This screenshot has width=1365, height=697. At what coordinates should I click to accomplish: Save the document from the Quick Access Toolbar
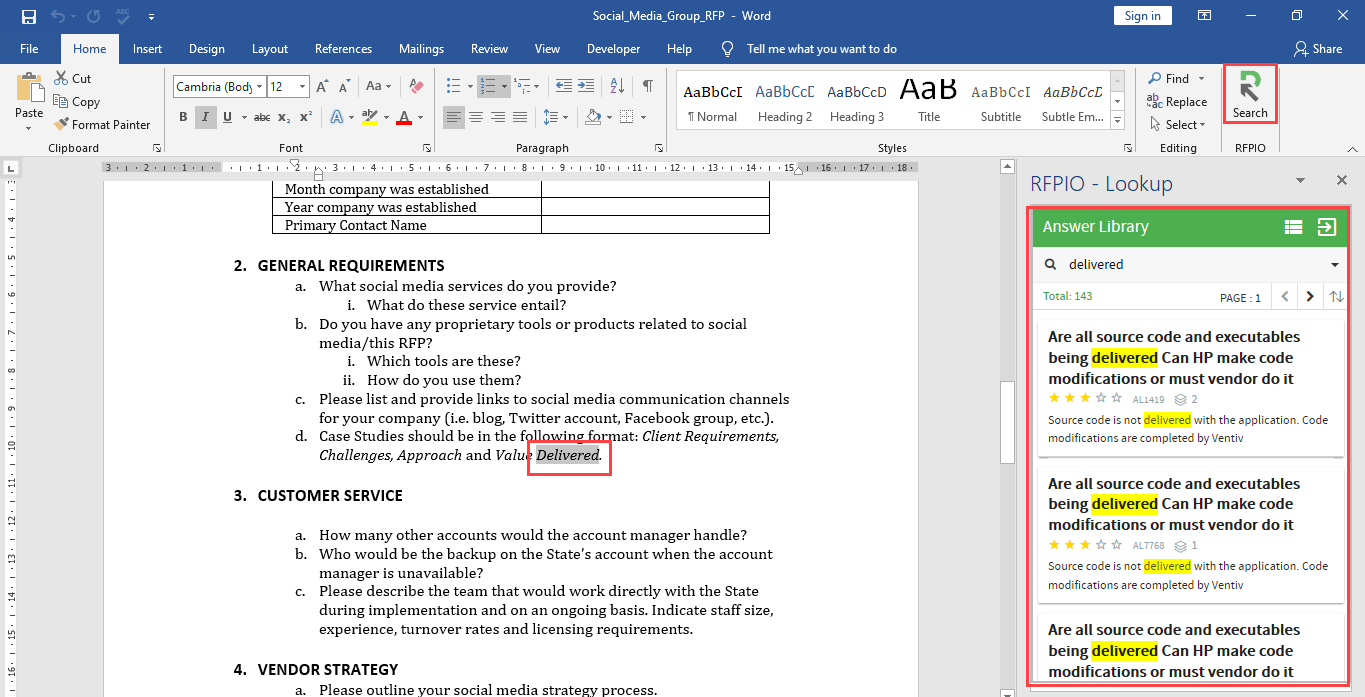[x=29, y=16]
